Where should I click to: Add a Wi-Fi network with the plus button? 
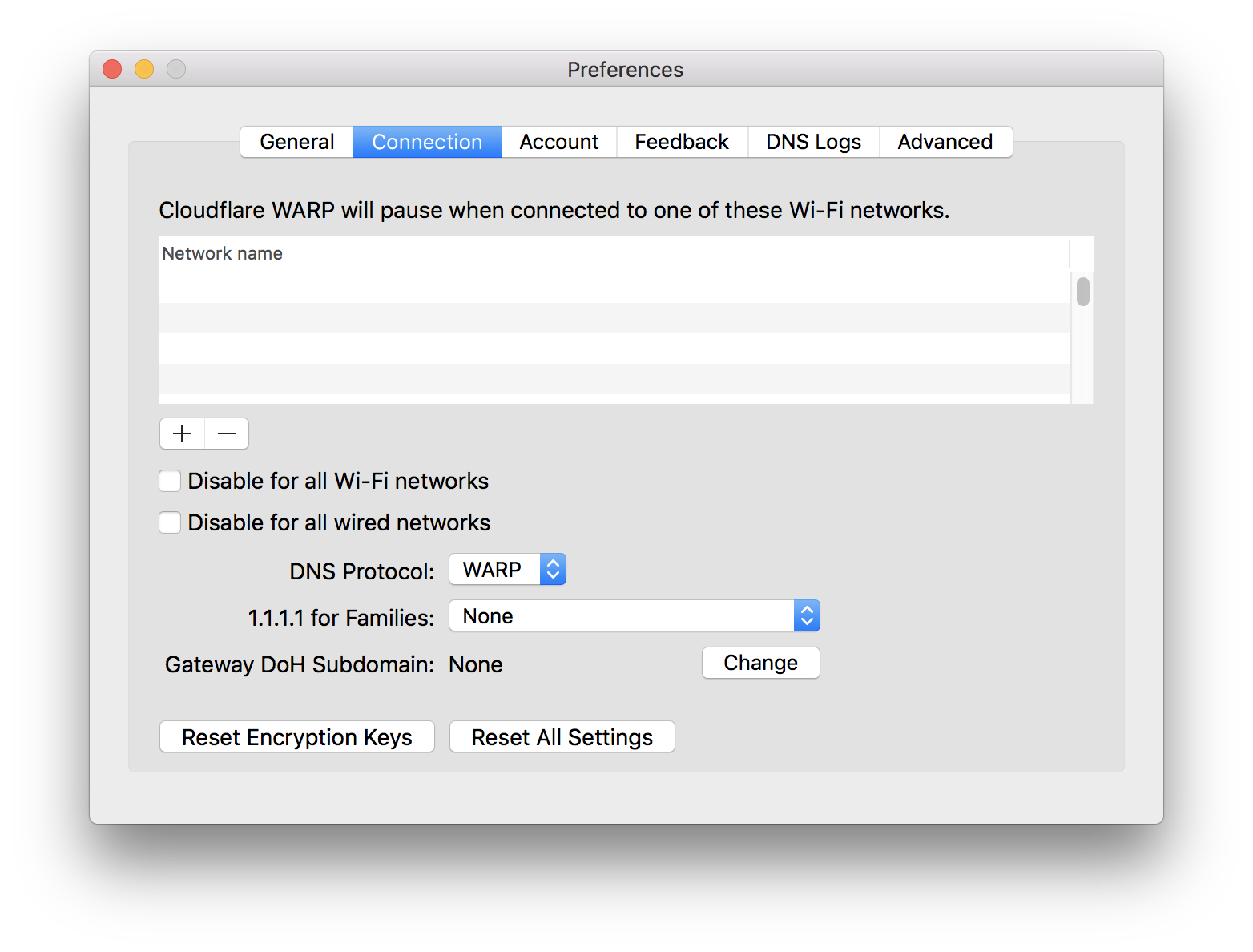point(182,434)
